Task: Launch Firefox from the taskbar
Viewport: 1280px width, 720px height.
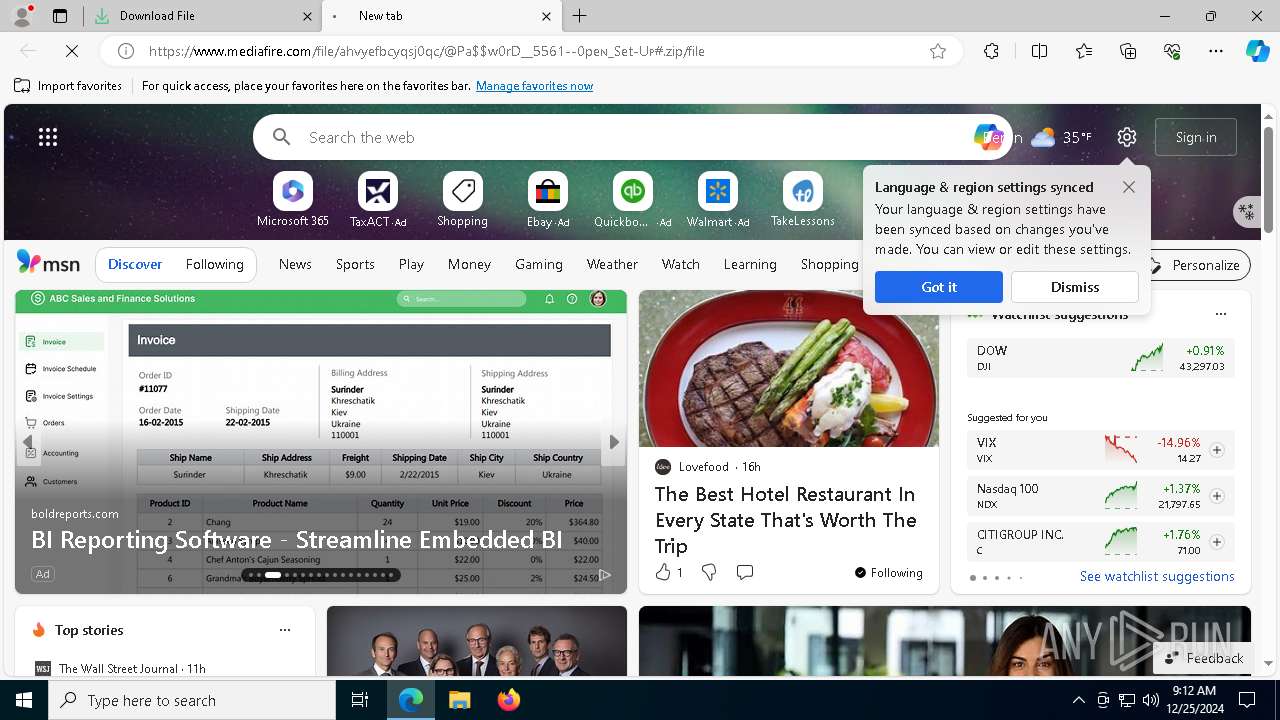Action: pyautogui.click(x=508, y=700)
